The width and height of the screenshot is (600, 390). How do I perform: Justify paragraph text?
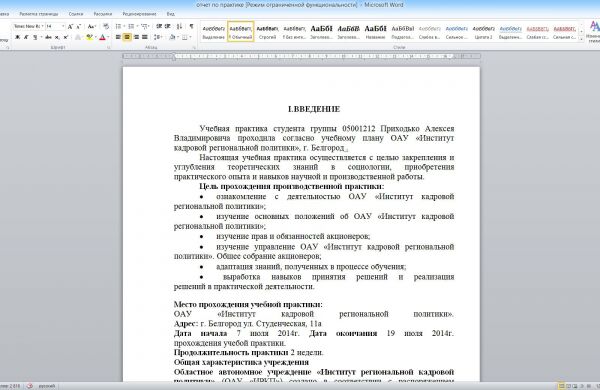pyautogui.click(x=145, y=37)
